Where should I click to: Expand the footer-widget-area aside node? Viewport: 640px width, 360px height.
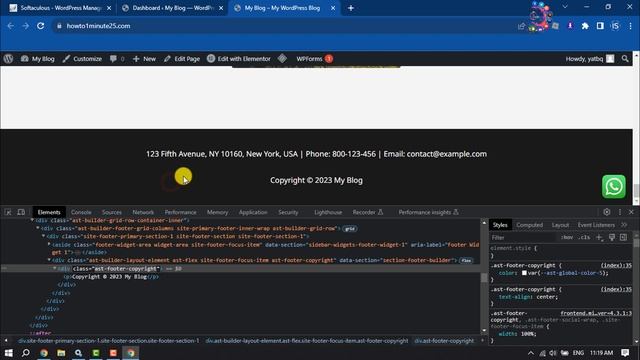tap(49, 244)
